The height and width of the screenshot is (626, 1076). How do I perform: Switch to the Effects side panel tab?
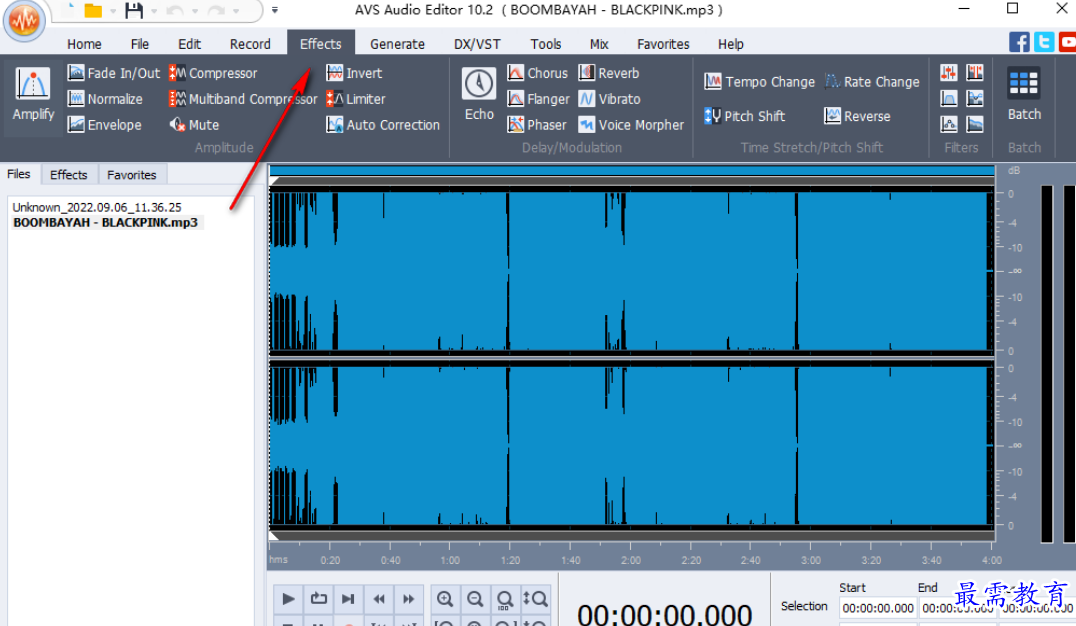point(69,174)
